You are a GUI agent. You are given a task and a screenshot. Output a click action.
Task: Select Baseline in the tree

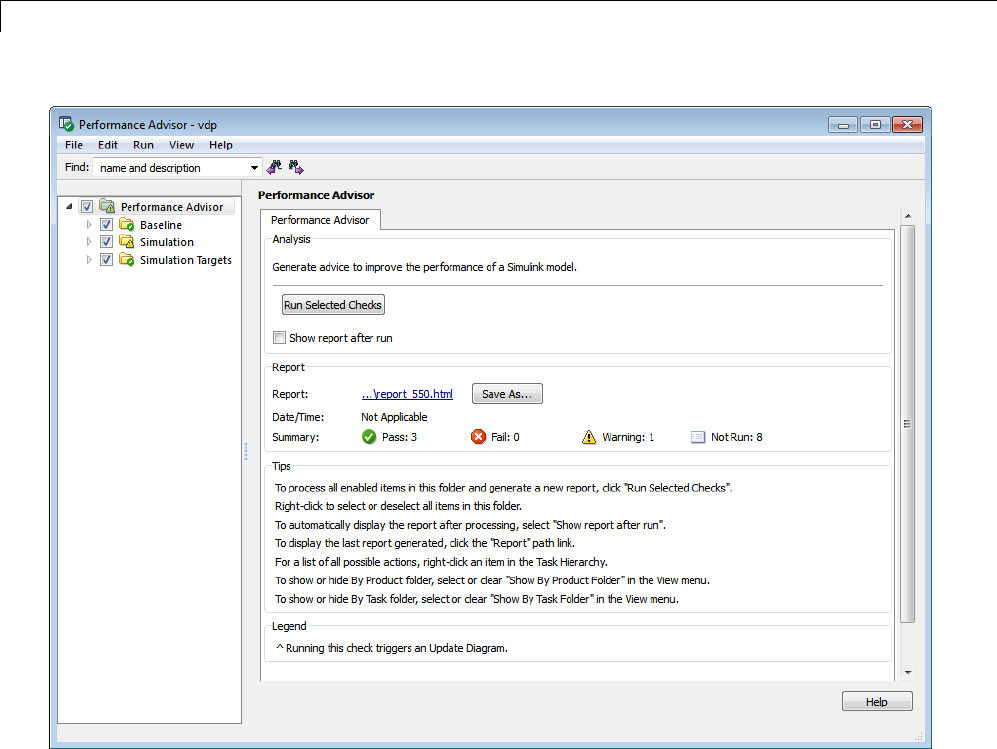[x=161, y=225]
